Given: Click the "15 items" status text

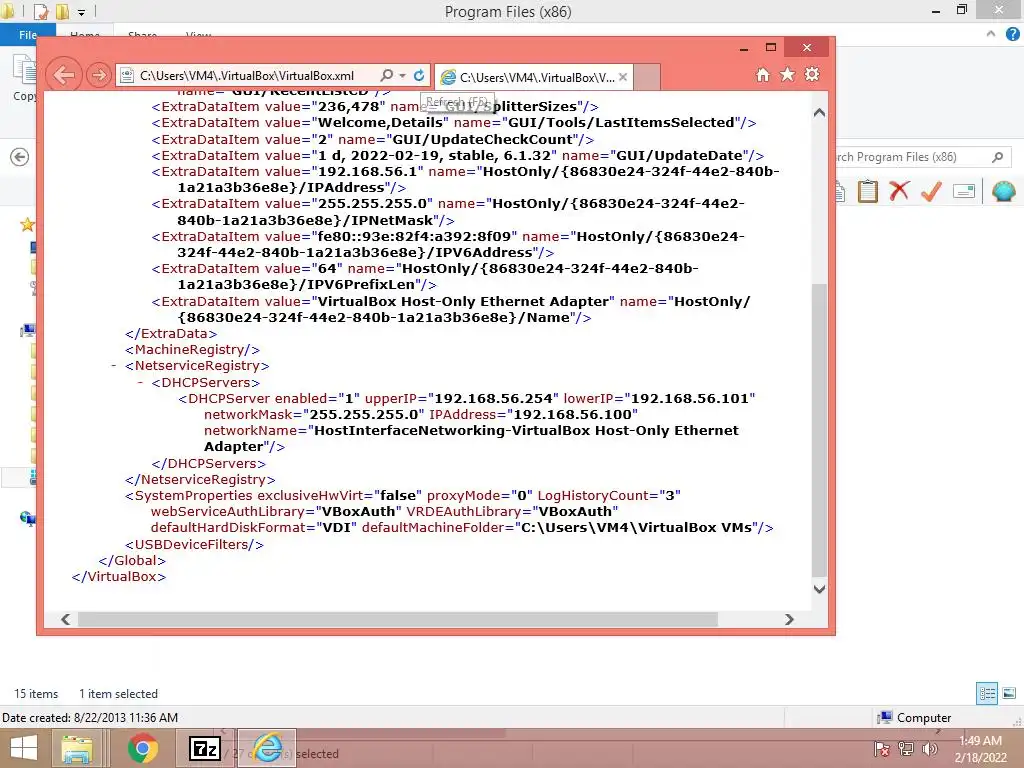Looking at the screenshot, I should tap(36, 694).
